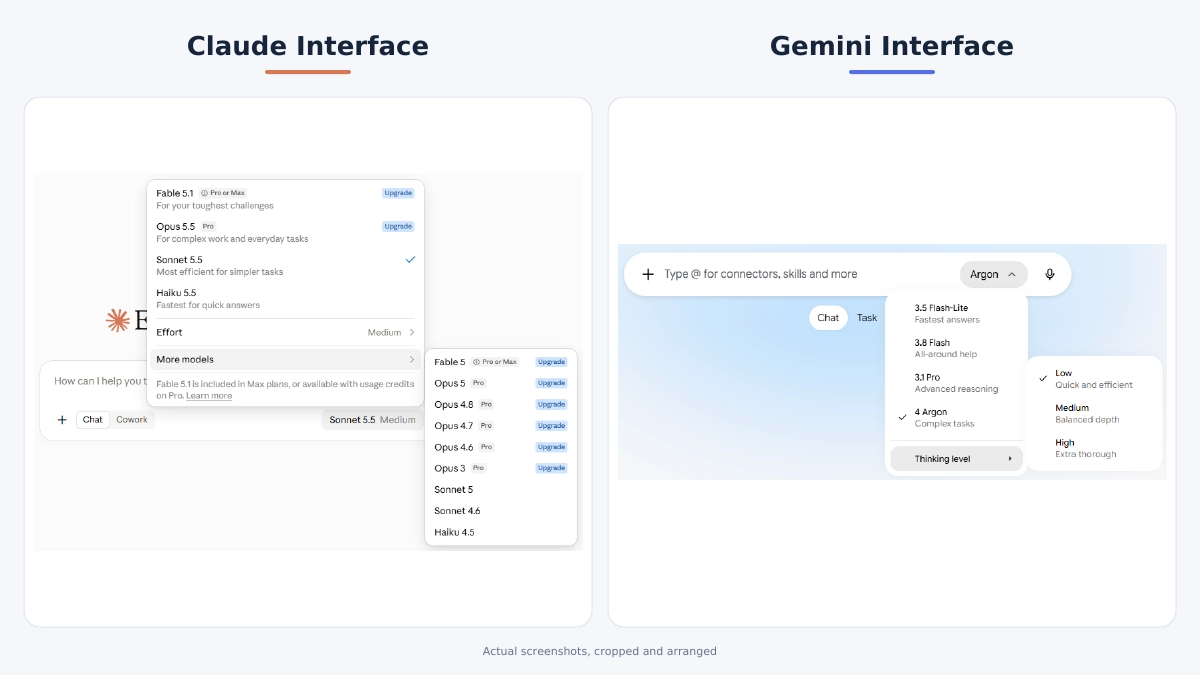This screenshot has height=675, width=1200.
Task: Open the Learn more link
Action: tap(209, 396)
